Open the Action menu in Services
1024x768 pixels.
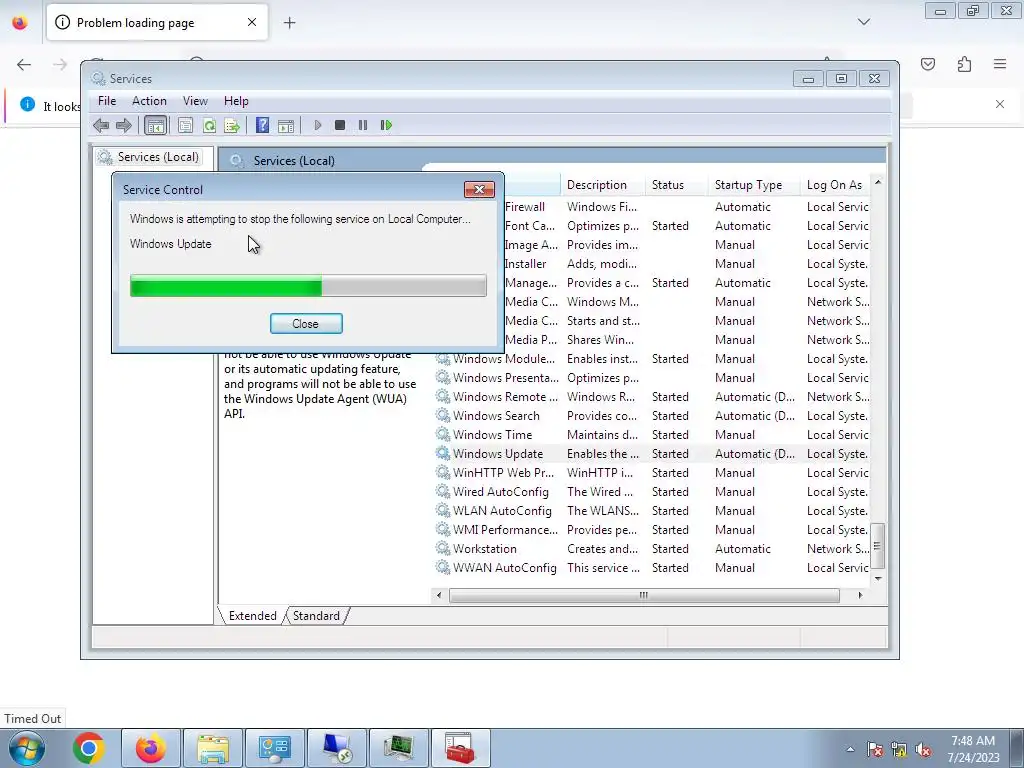150,101
